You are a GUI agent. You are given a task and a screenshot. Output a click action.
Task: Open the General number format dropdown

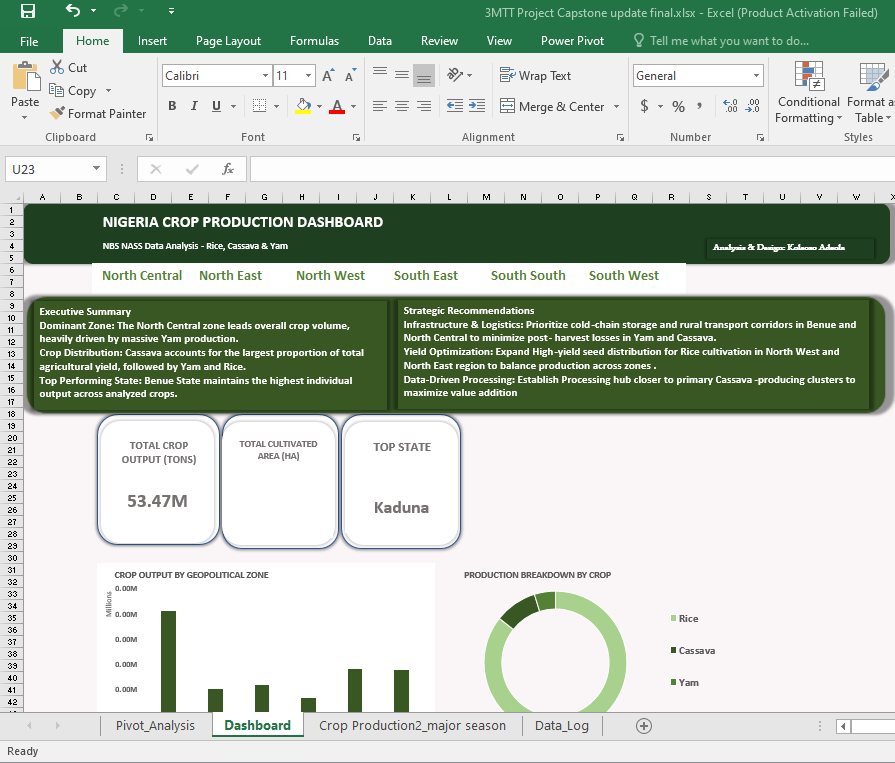pos(756,75)
